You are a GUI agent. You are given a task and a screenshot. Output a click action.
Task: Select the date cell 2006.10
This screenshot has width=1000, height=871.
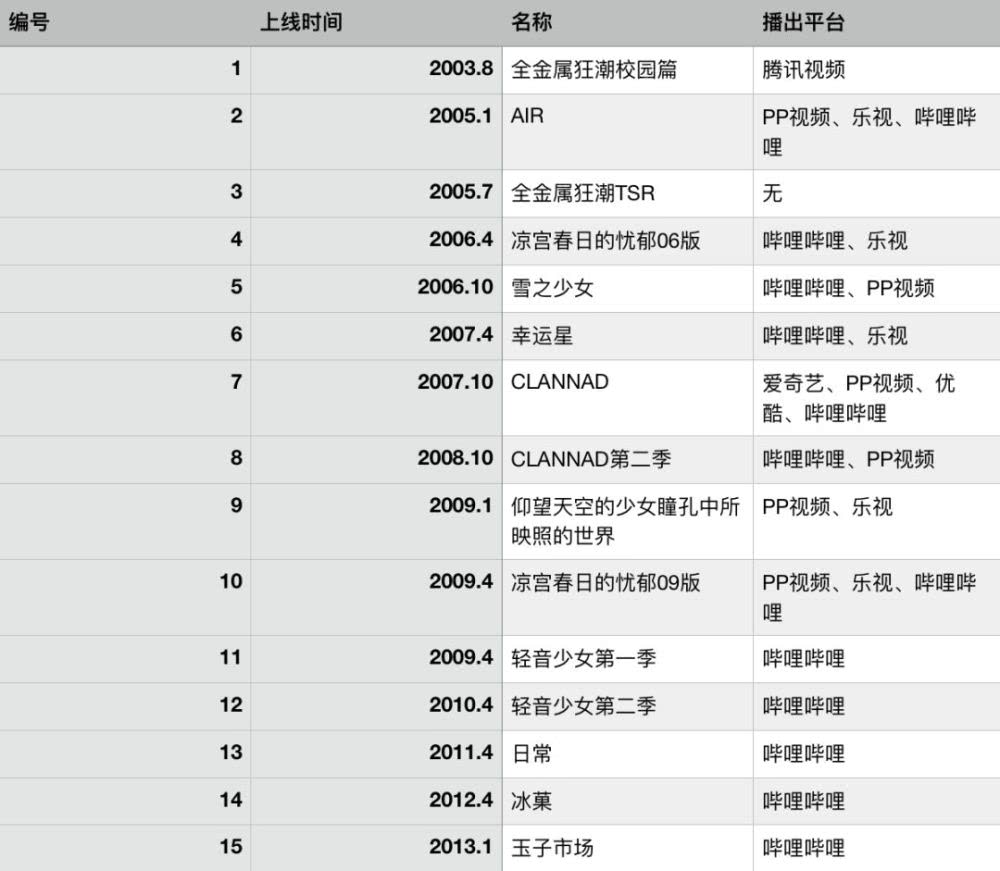[x=376, y=288]
